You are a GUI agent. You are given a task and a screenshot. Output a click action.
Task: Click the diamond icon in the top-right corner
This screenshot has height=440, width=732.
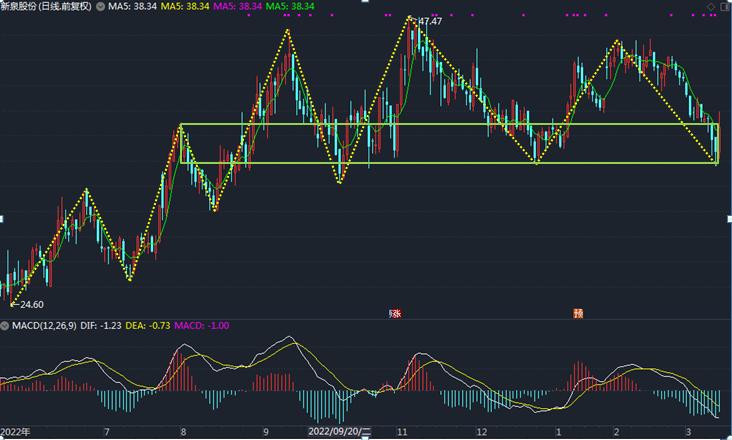(x=711, y=6)
